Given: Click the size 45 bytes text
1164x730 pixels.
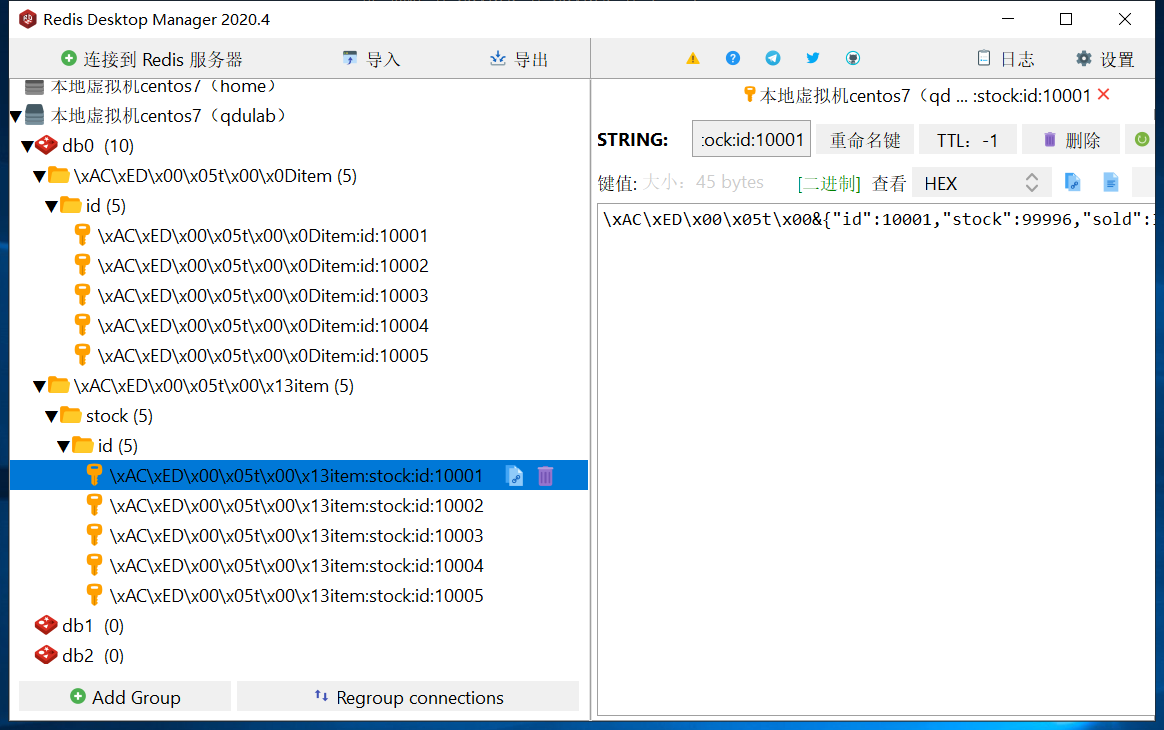Looking at the screenshot, I should [x=703, y=182].
